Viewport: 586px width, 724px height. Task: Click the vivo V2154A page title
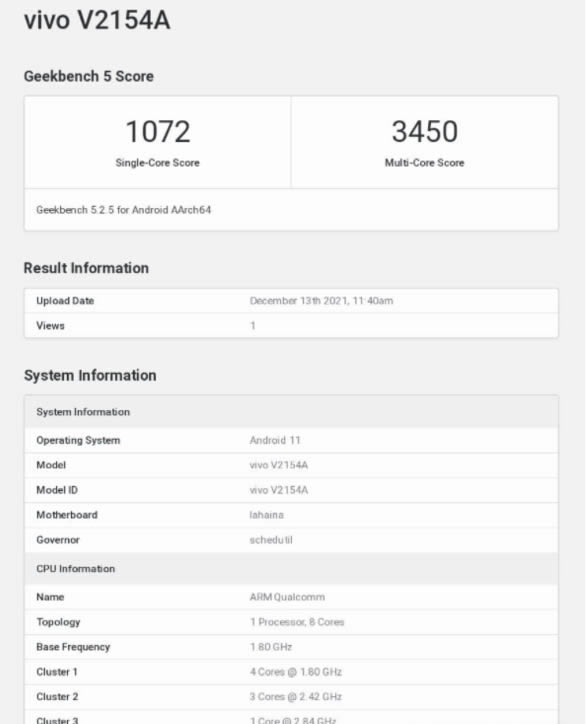(x=97, y=20)
